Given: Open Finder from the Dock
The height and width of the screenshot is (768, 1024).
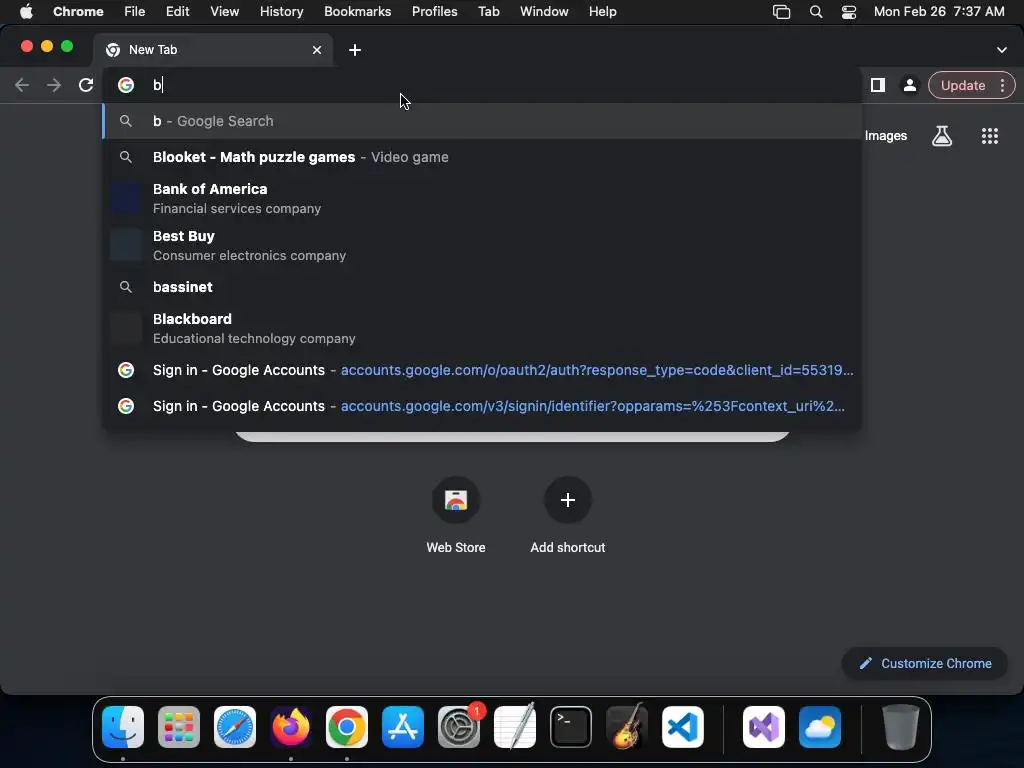Looking at the screenshot, I should 123,727.
